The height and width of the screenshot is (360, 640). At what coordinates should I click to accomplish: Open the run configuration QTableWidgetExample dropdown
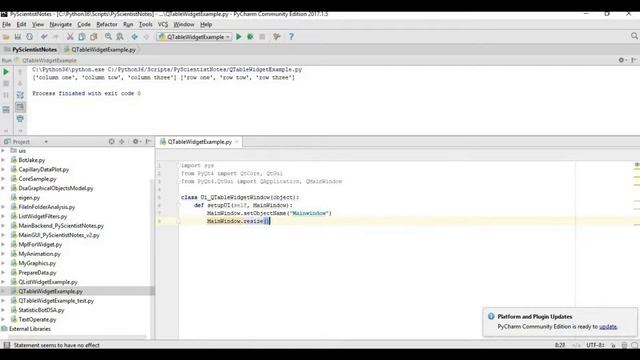pos(194,37)
